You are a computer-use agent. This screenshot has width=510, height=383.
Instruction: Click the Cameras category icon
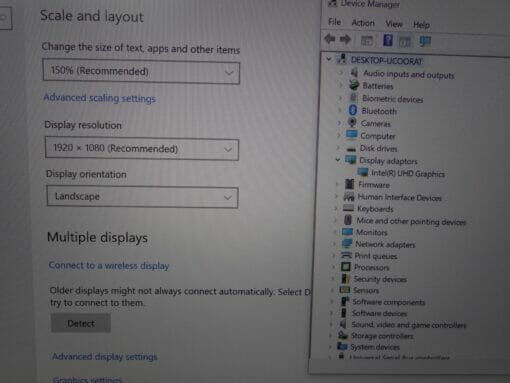352,122
